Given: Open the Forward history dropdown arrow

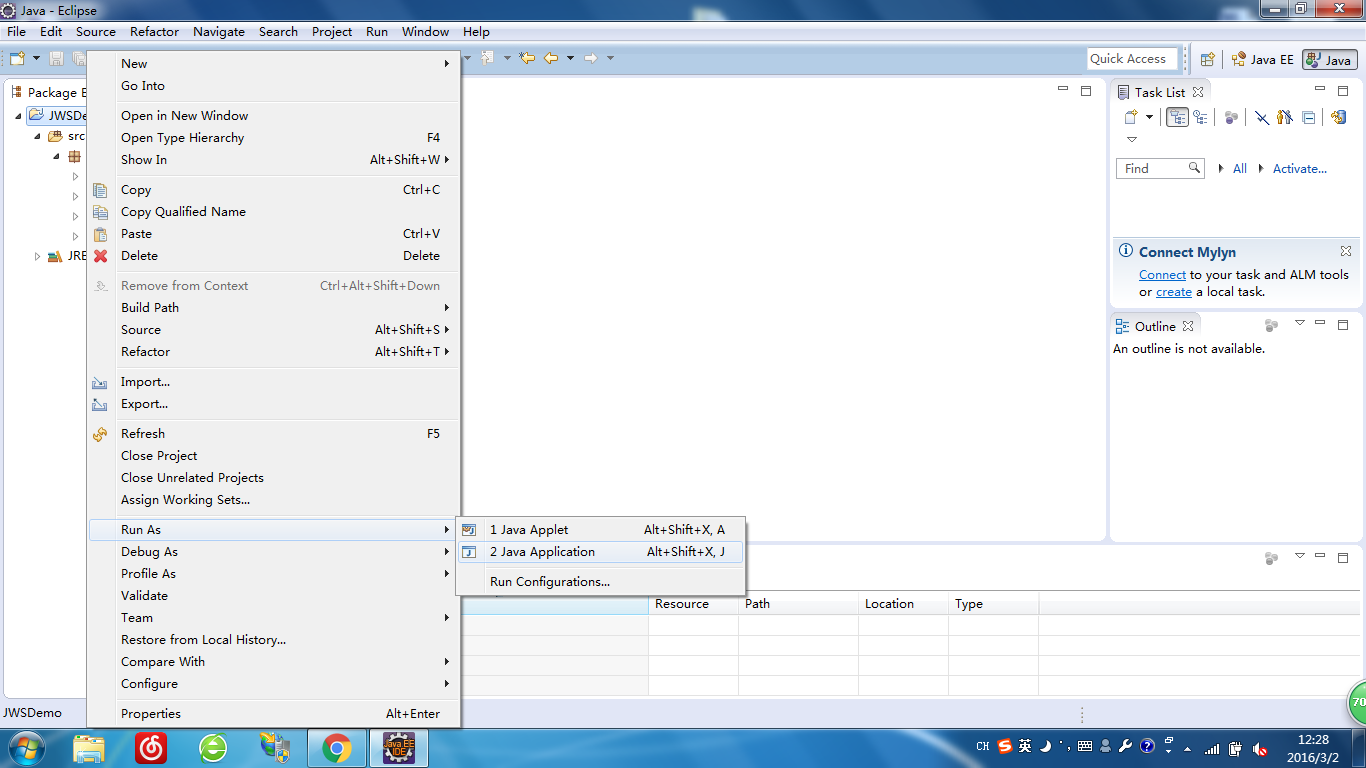Looking at the screenshot, I should pyautogui.click(x=610, y=58).
